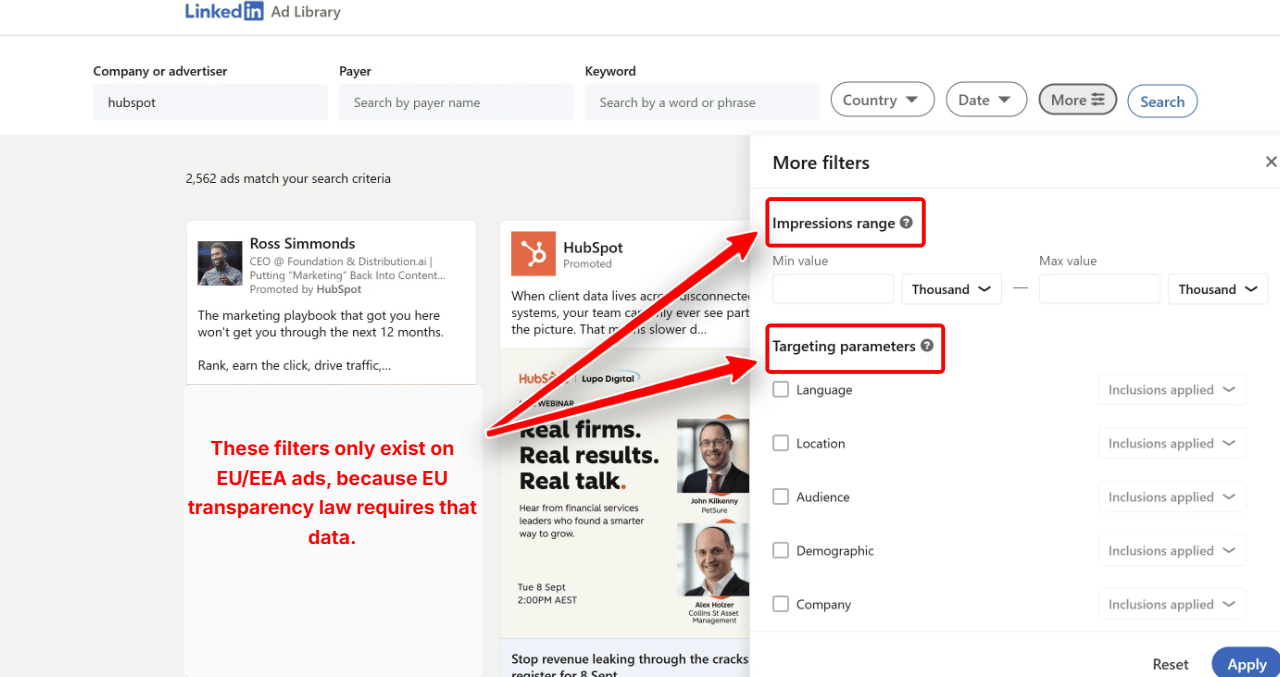Focus the Company or advertiser field

210,102
